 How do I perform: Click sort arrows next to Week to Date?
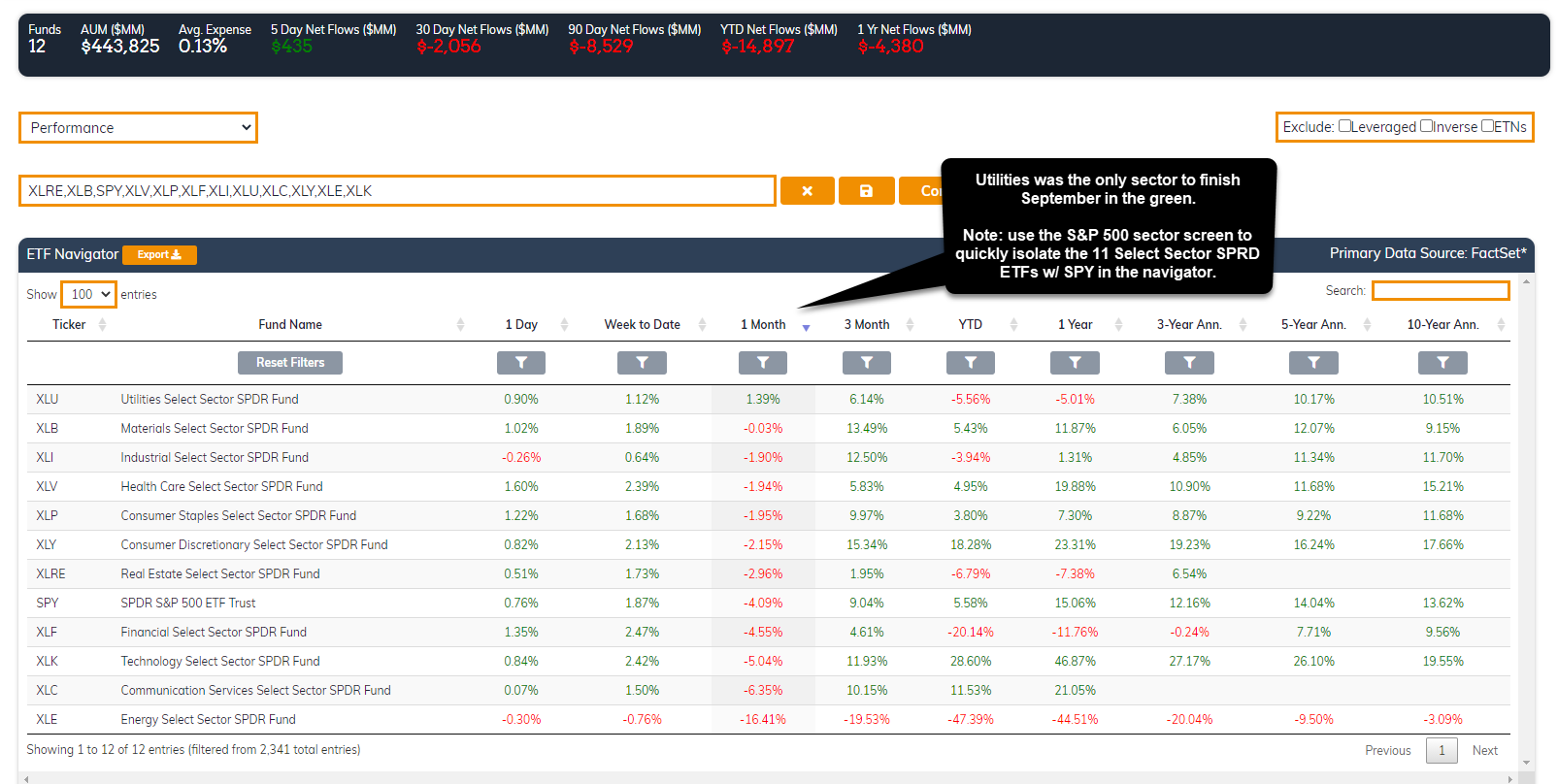tap(702, 324)
